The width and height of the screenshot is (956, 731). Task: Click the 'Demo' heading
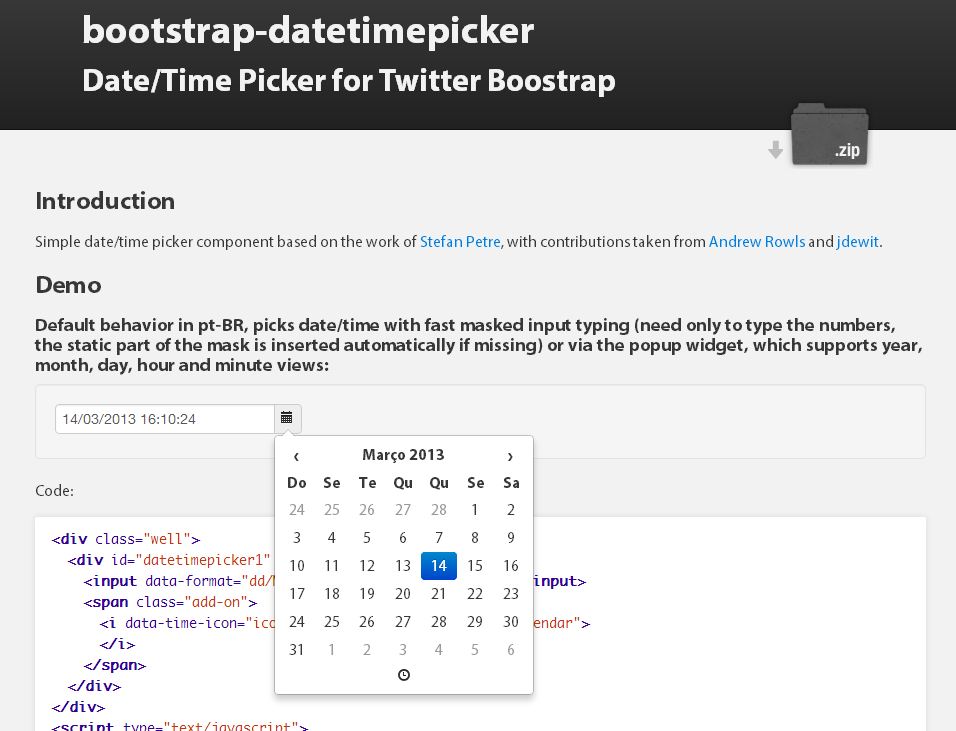click(68, 285)
